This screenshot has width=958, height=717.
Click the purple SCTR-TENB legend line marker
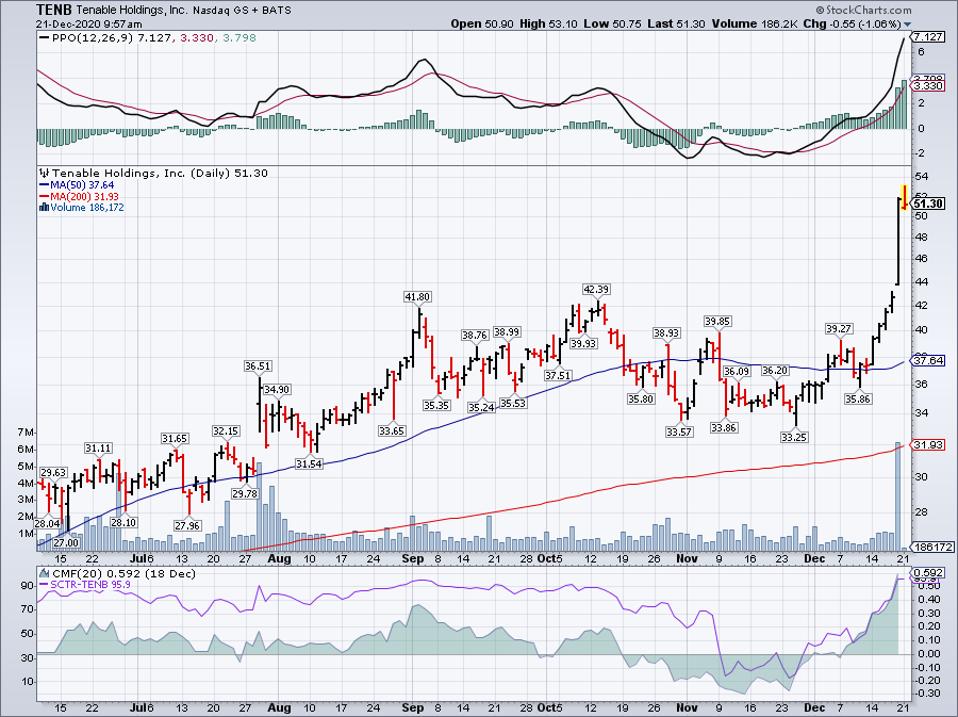tap(44, 584)
